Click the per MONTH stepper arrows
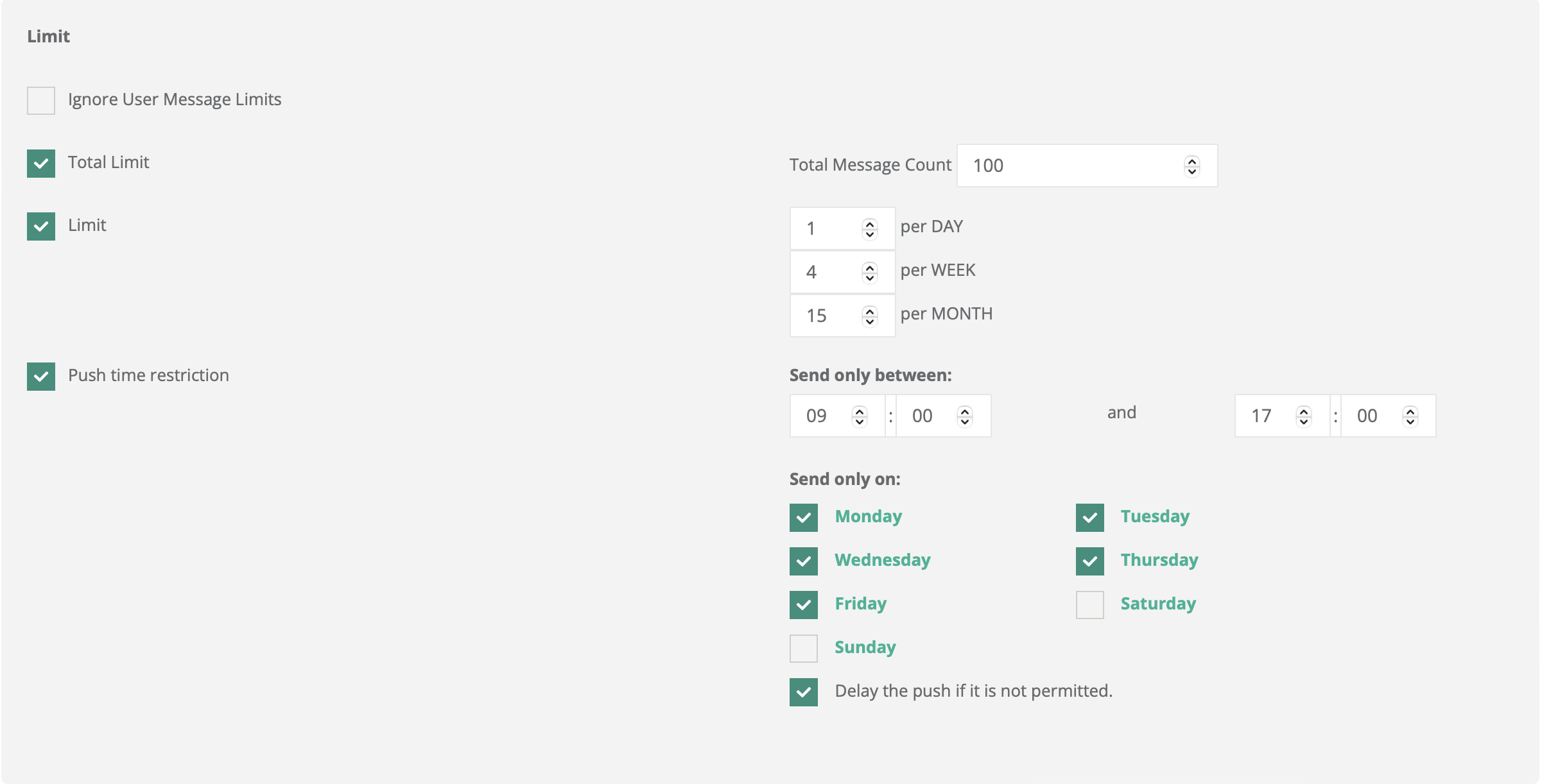Viewport: 1542px width, 784px height. [869, 316]
